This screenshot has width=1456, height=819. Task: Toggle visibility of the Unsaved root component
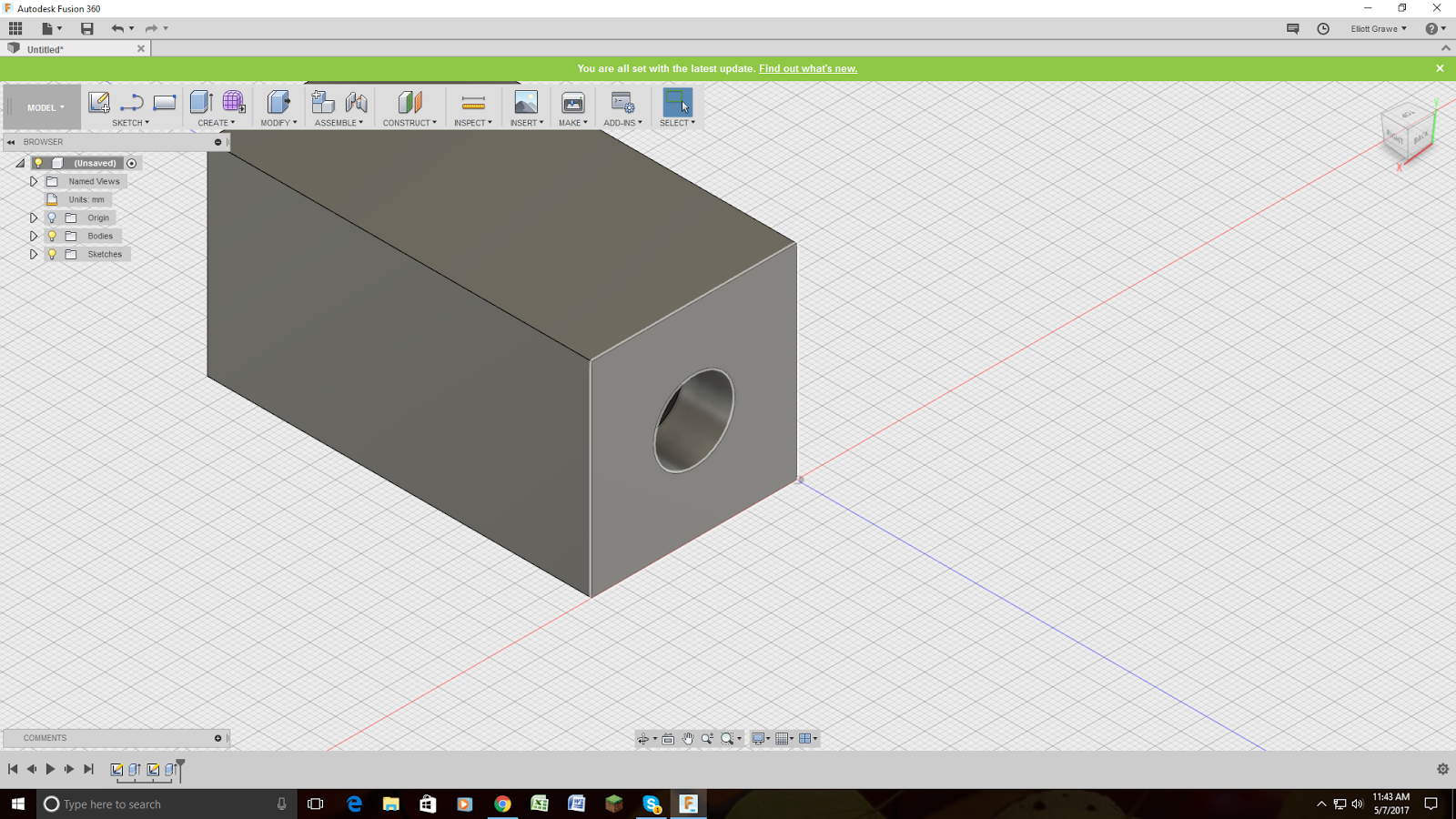[38, 163]
